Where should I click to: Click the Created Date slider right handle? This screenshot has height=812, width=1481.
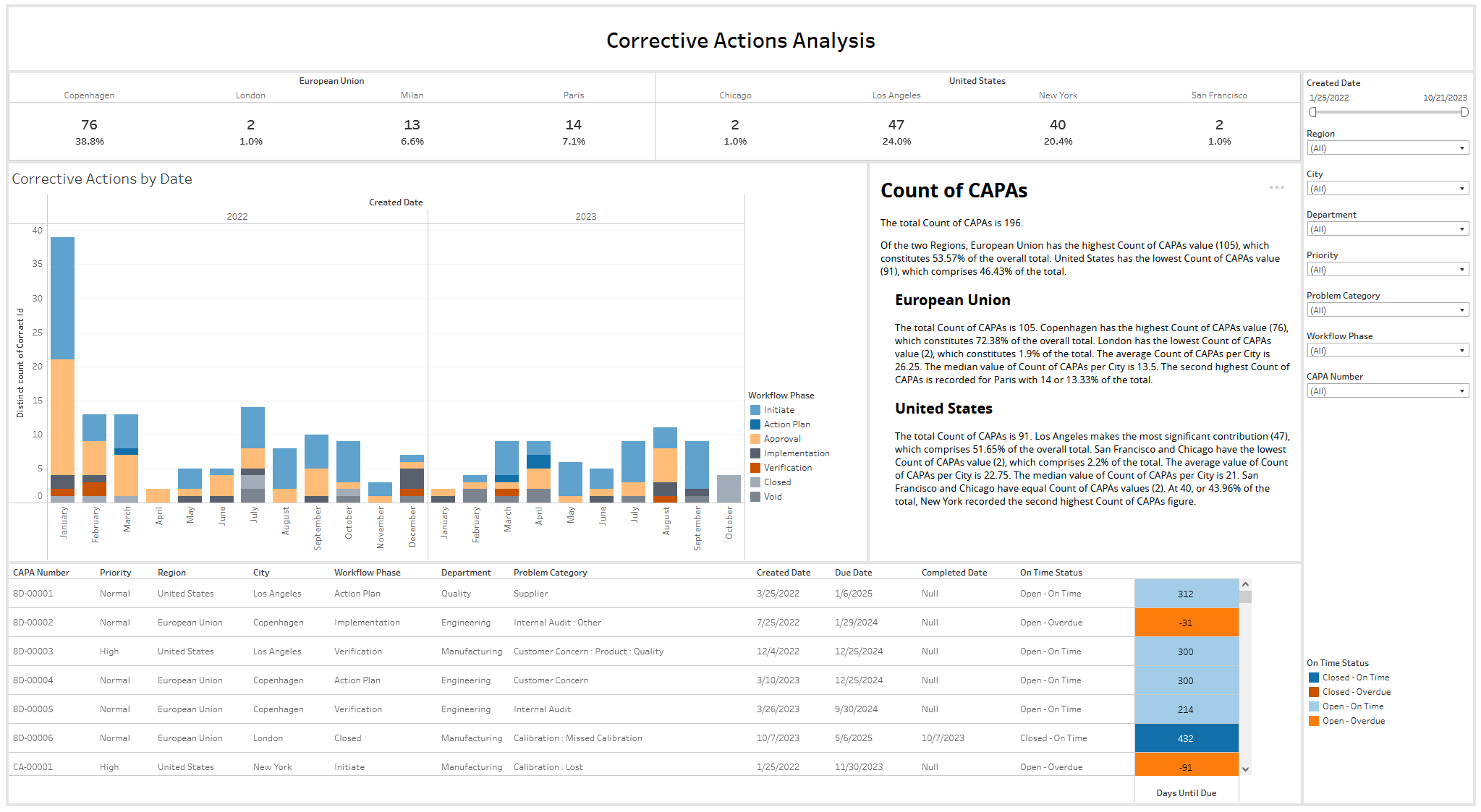tap(1465, 112)
